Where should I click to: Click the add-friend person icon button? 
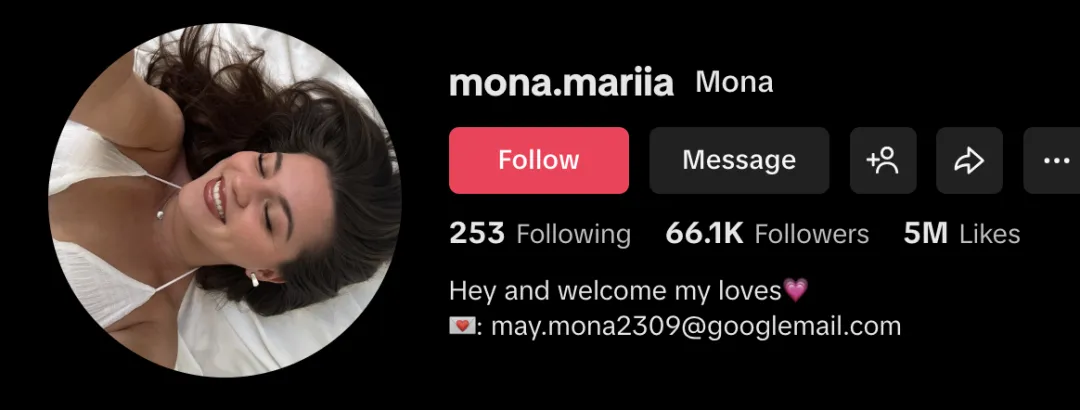point(883,161)
